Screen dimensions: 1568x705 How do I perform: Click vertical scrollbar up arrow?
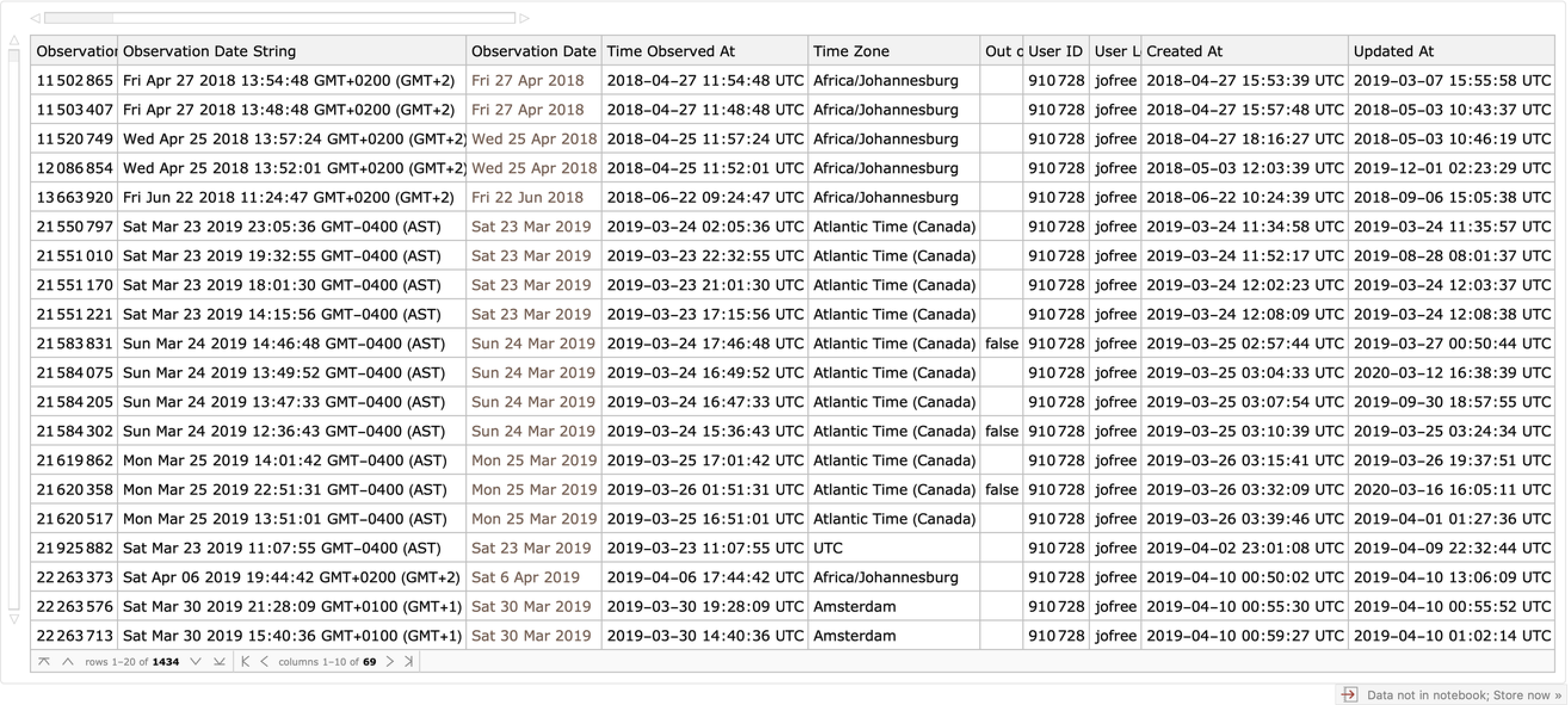pos(14,41)
